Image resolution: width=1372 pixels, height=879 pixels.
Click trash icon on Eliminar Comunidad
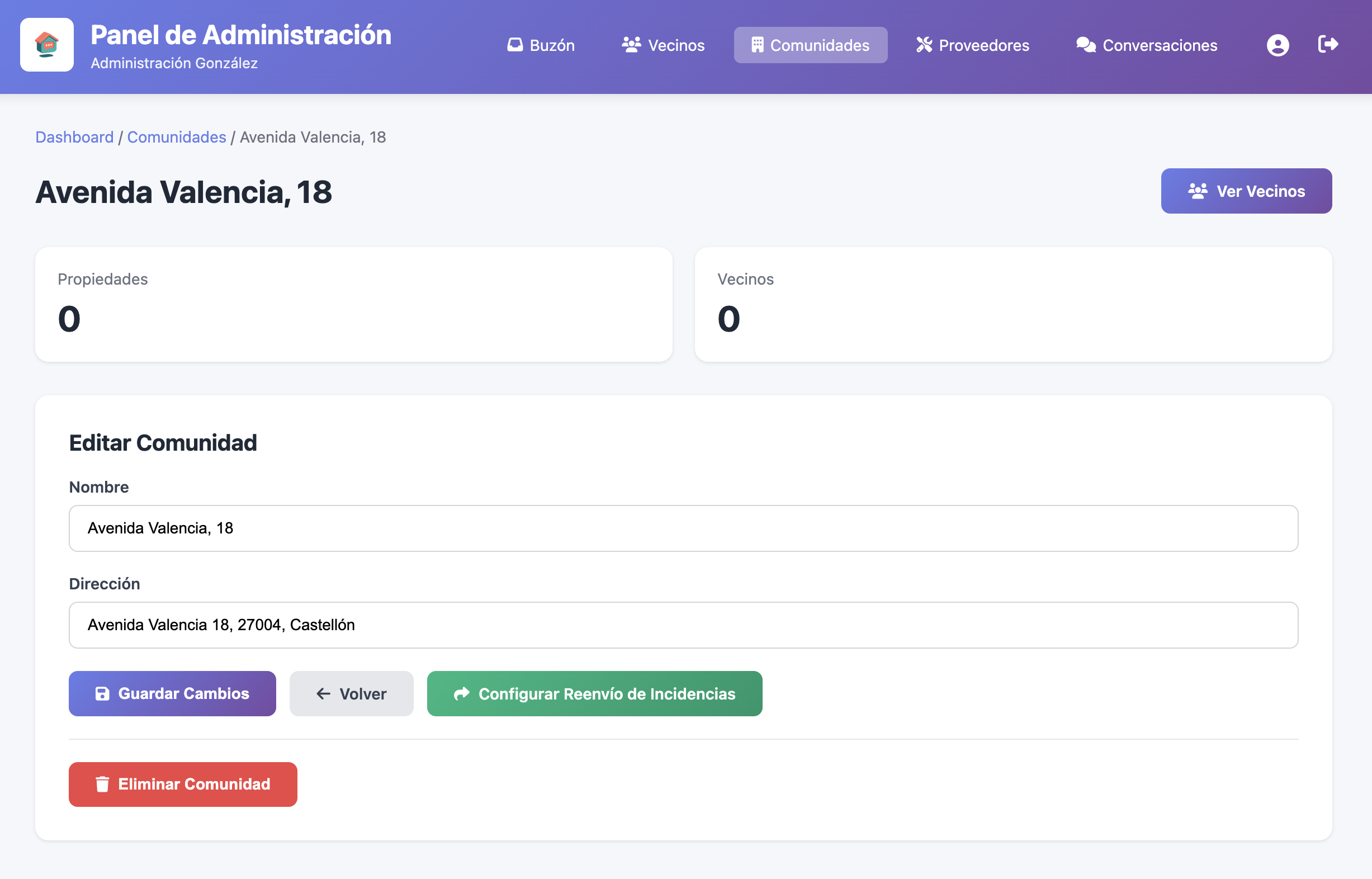click(x=102, y=785)
